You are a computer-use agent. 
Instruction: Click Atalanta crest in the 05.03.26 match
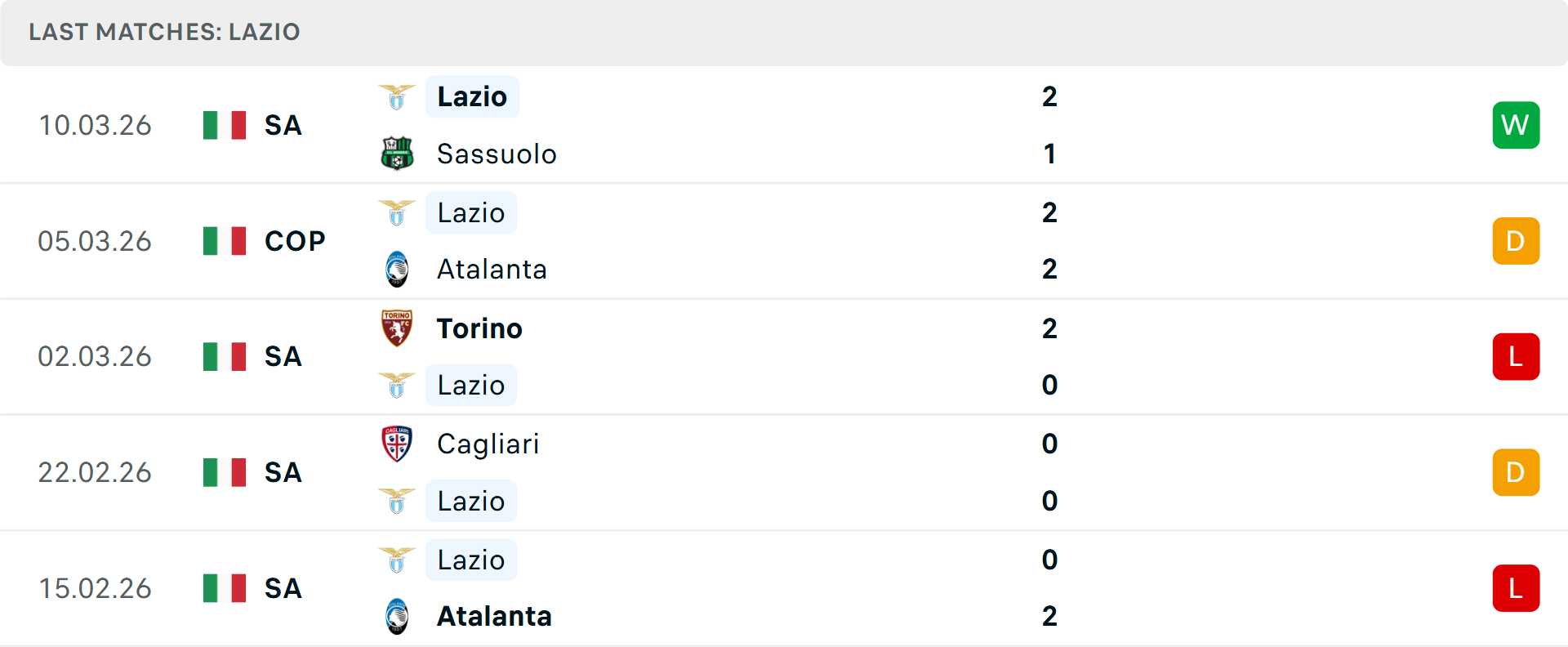coord(397,270)
